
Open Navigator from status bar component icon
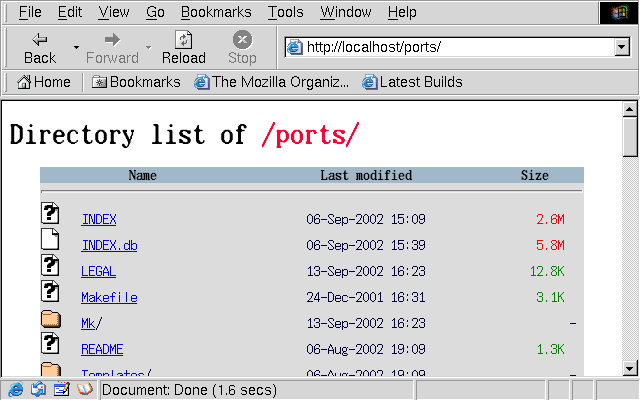pos(15,389)
